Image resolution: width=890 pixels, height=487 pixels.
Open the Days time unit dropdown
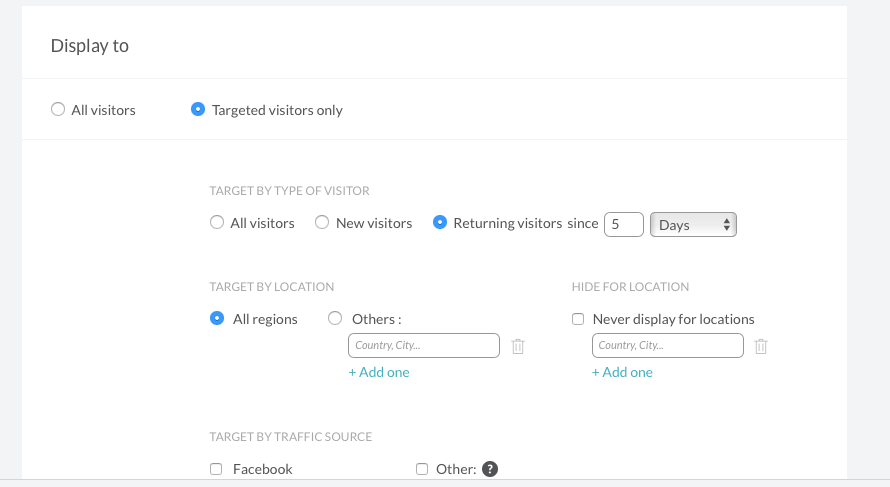click(x=693, y=225)
